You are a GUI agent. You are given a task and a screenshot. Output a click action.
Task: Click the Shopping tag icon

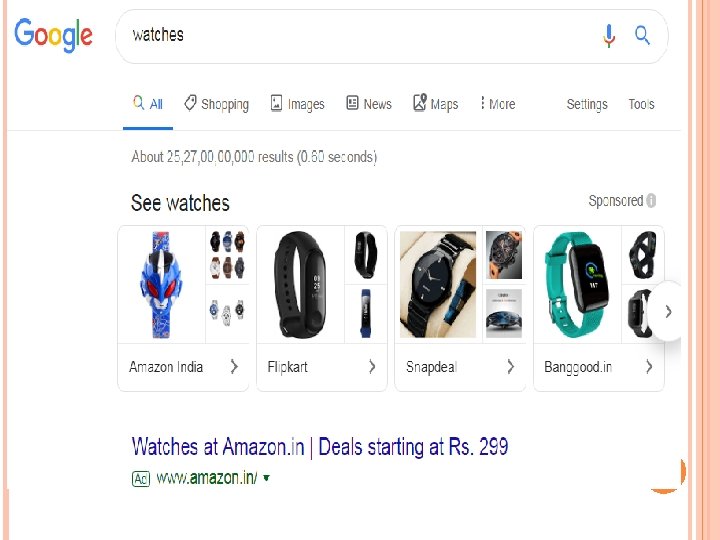(x=190, y=103)
